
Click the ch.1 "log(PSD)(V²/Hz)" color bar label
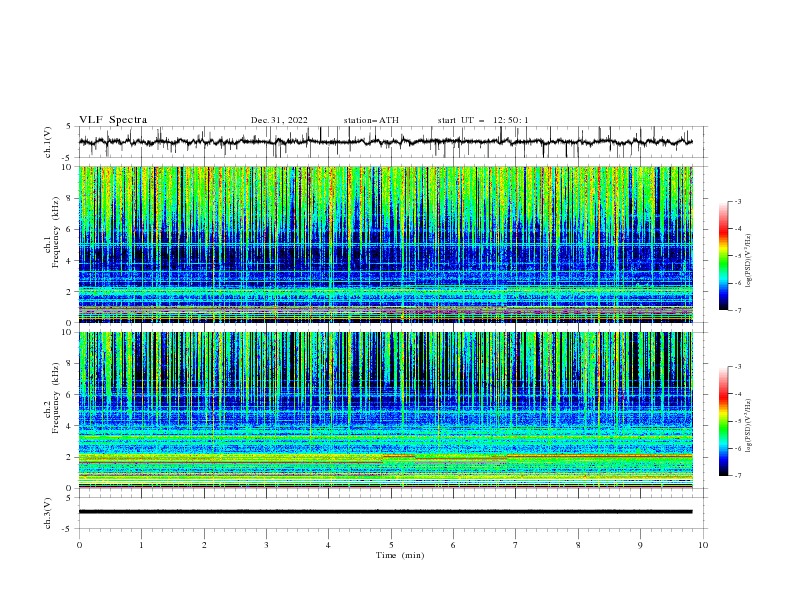(749, 261)
